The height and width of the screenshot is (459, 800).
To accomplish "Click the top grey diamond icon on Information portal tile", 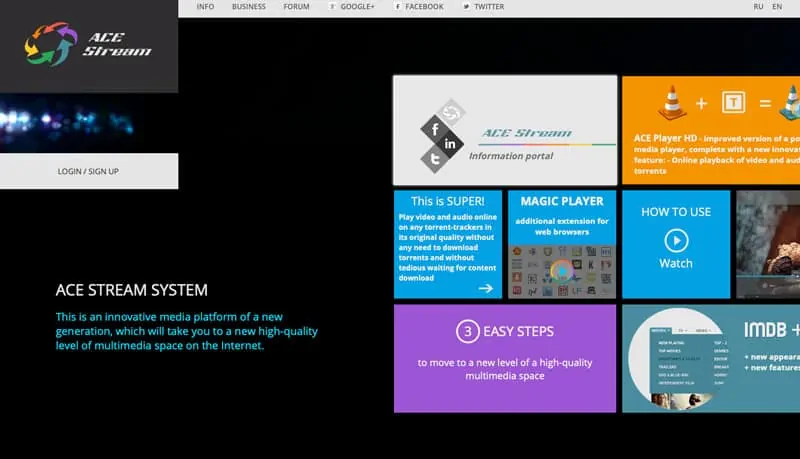I will click(451, 113).
